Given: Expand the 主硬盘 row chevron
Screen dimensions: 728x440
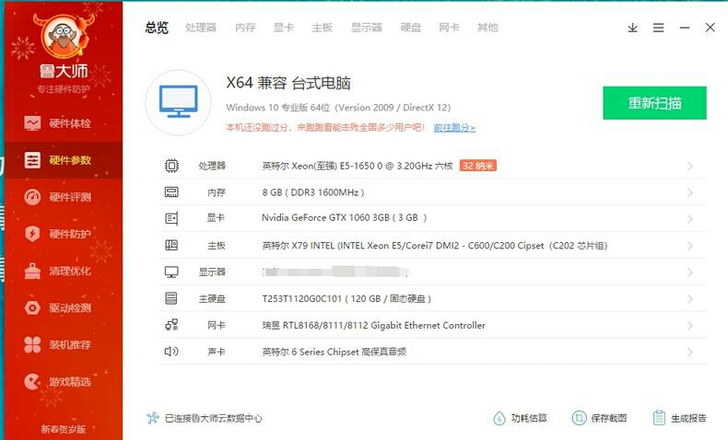Looking at the screenshot, I should pos(690,299).
